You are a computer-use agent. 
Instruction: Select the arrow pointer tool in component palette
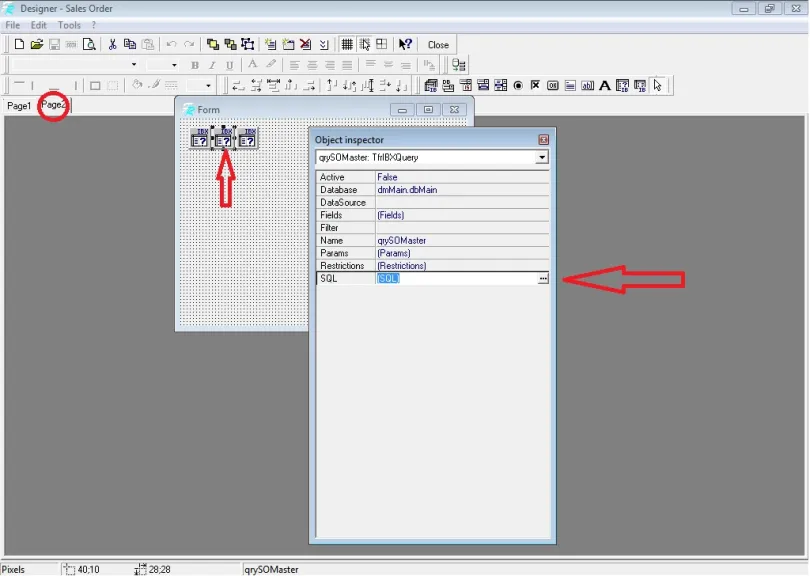658,85
